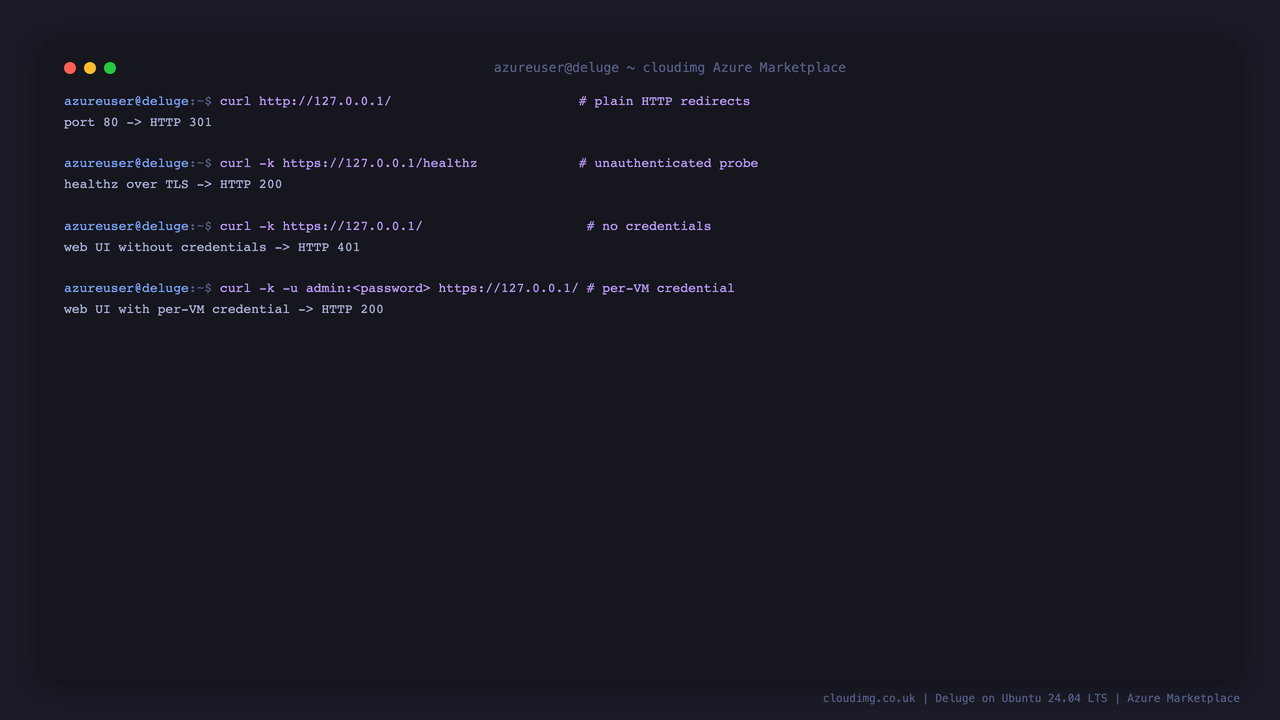Click the comment '# no credentials'
Screen dimensions: 1280x720
[x=649, y=226]
